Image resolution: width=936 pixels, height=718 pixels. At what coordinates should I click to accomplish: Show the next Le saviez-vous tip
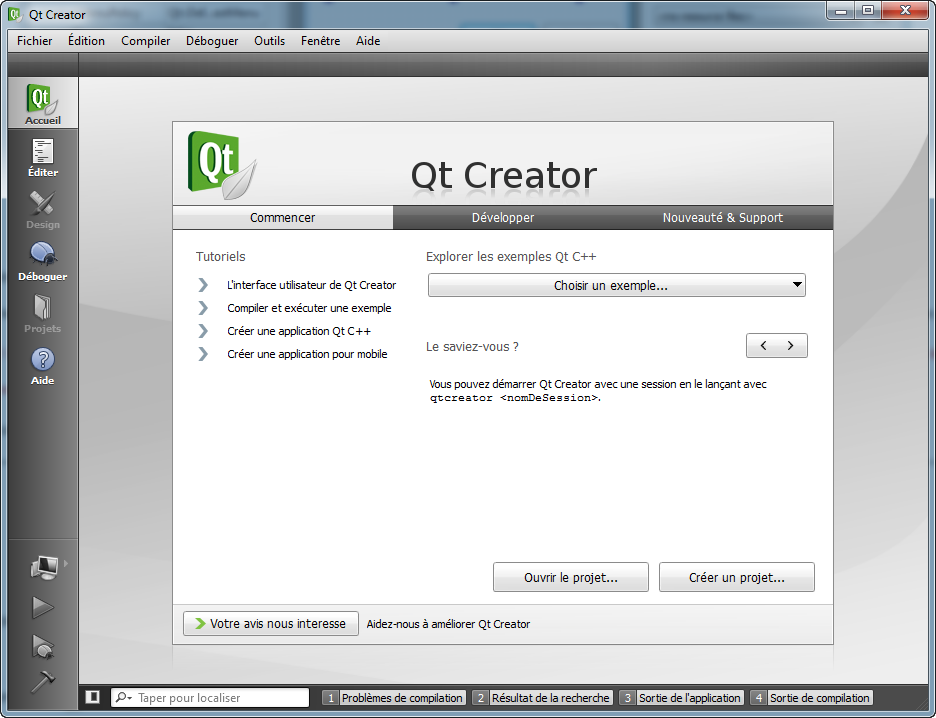(791, 345)
